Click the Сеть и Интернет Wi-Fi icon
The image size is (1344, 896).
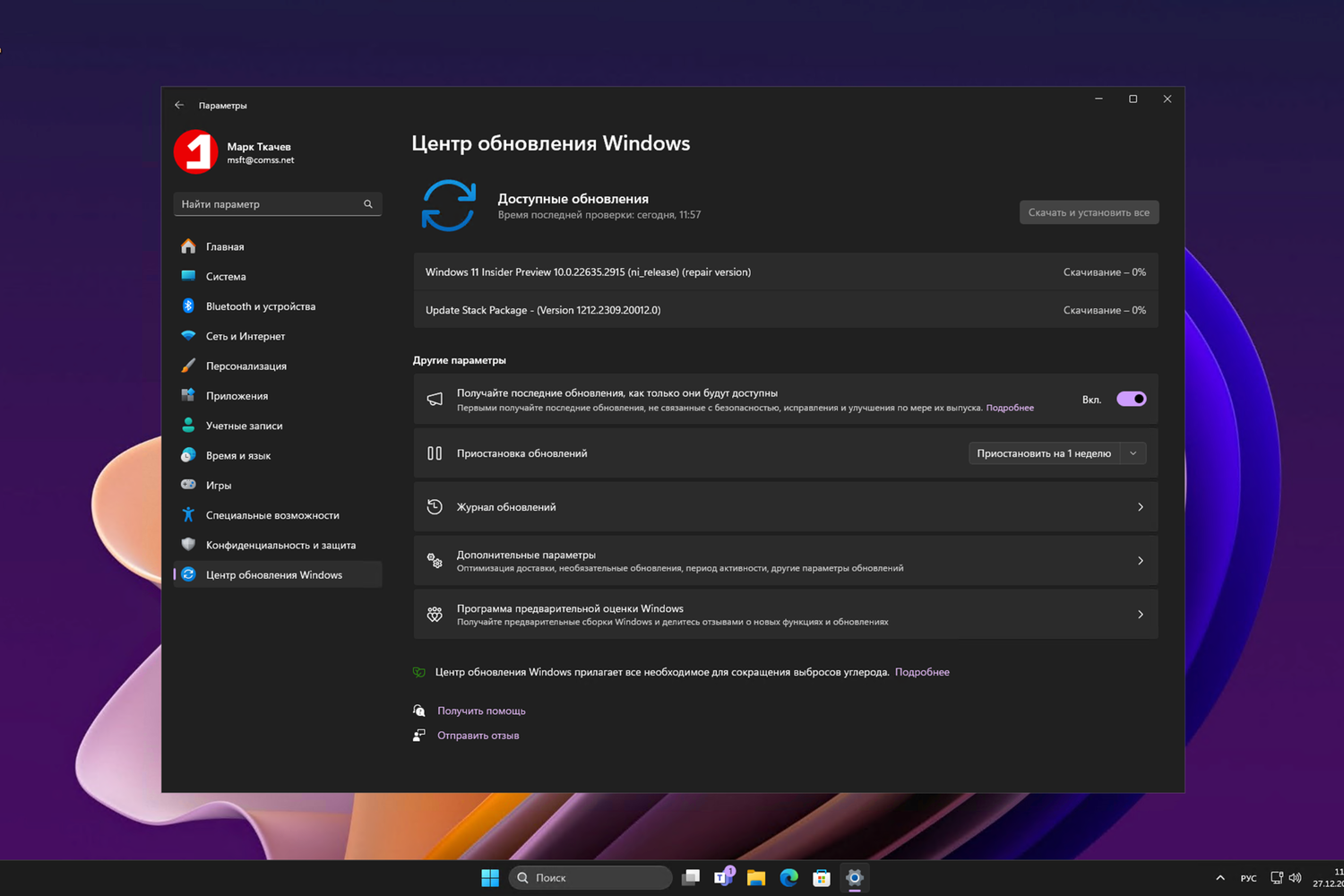point(188,336)
